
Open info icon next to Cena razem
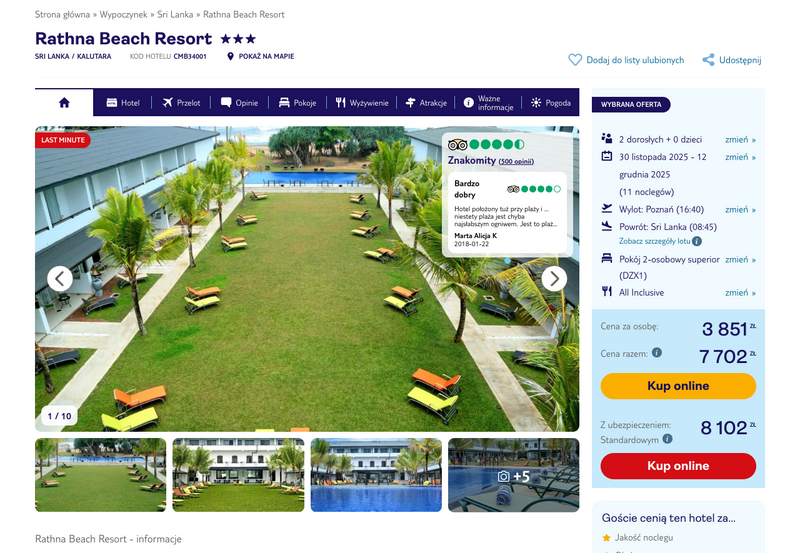[x=657, y=353]
